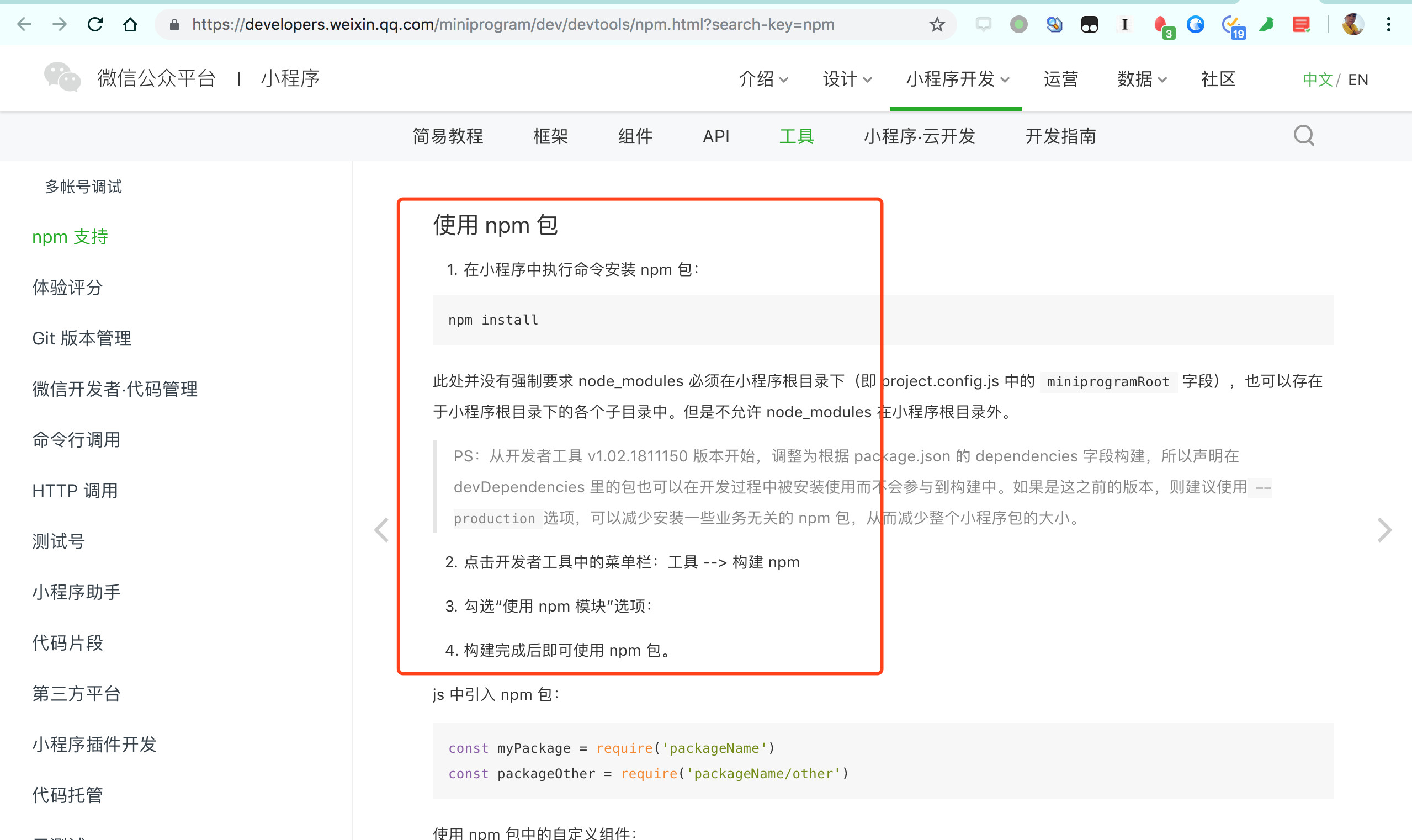Viewport: 1412px width, 840px height.
Task: Click the blue circular G extension icon
Action: (x=1195, y=24)
